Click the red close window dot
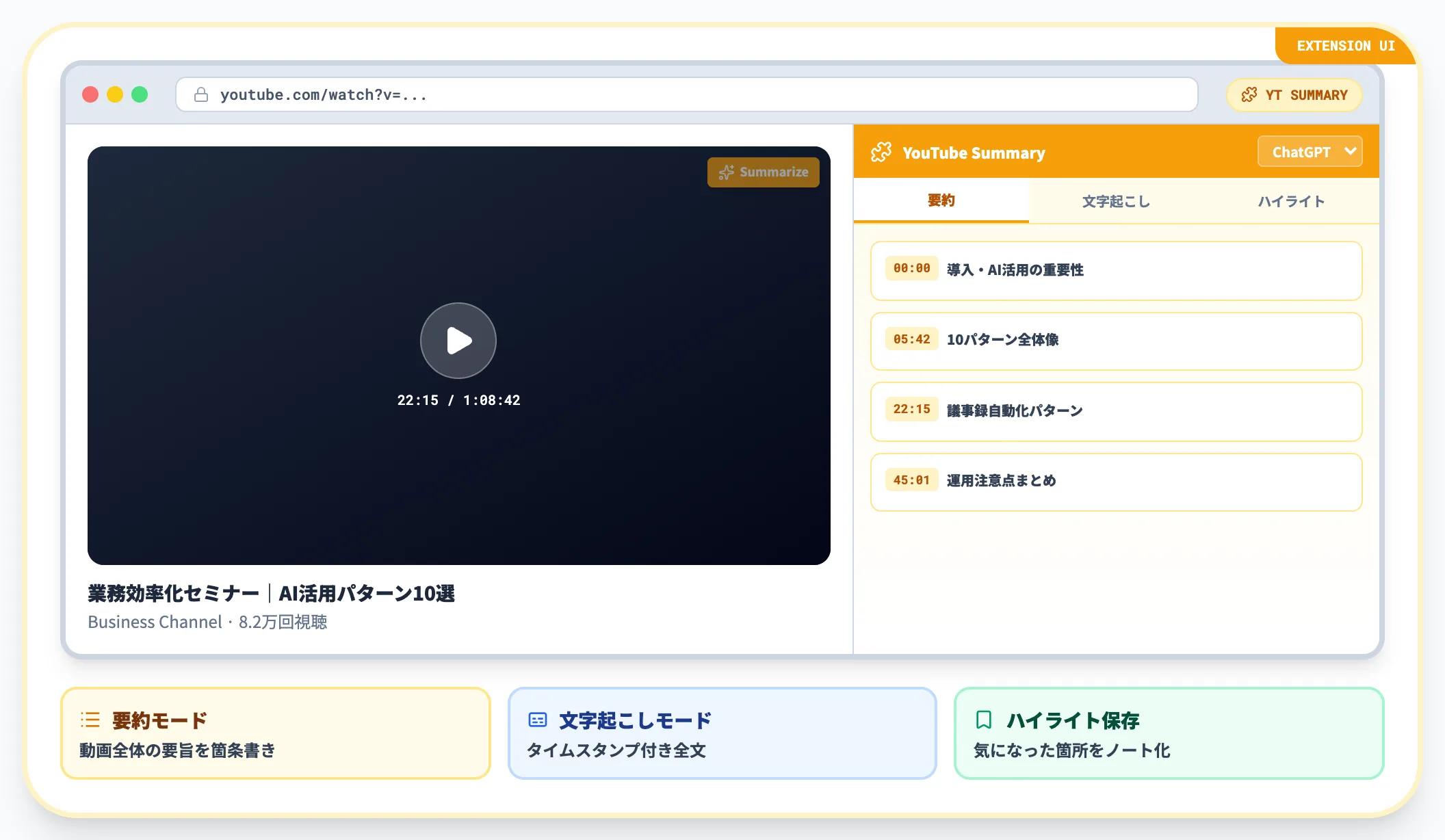Viewport: 1445px width, 840px height. click(90, 94)
